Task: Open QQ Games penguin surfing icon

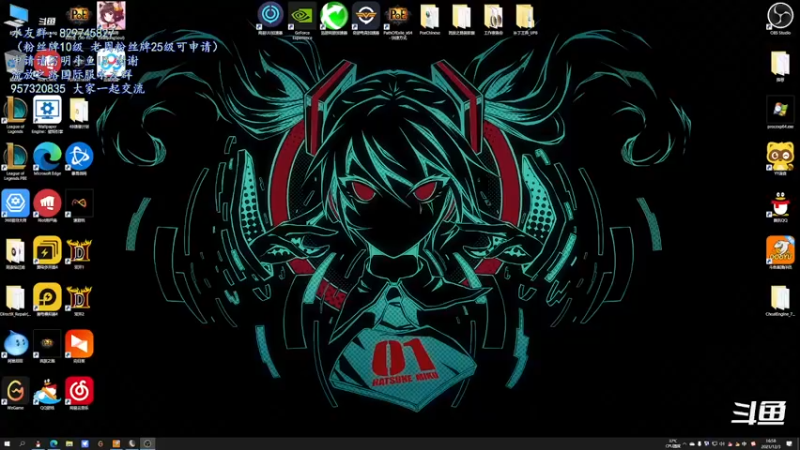Action: (x=47, y=393)
